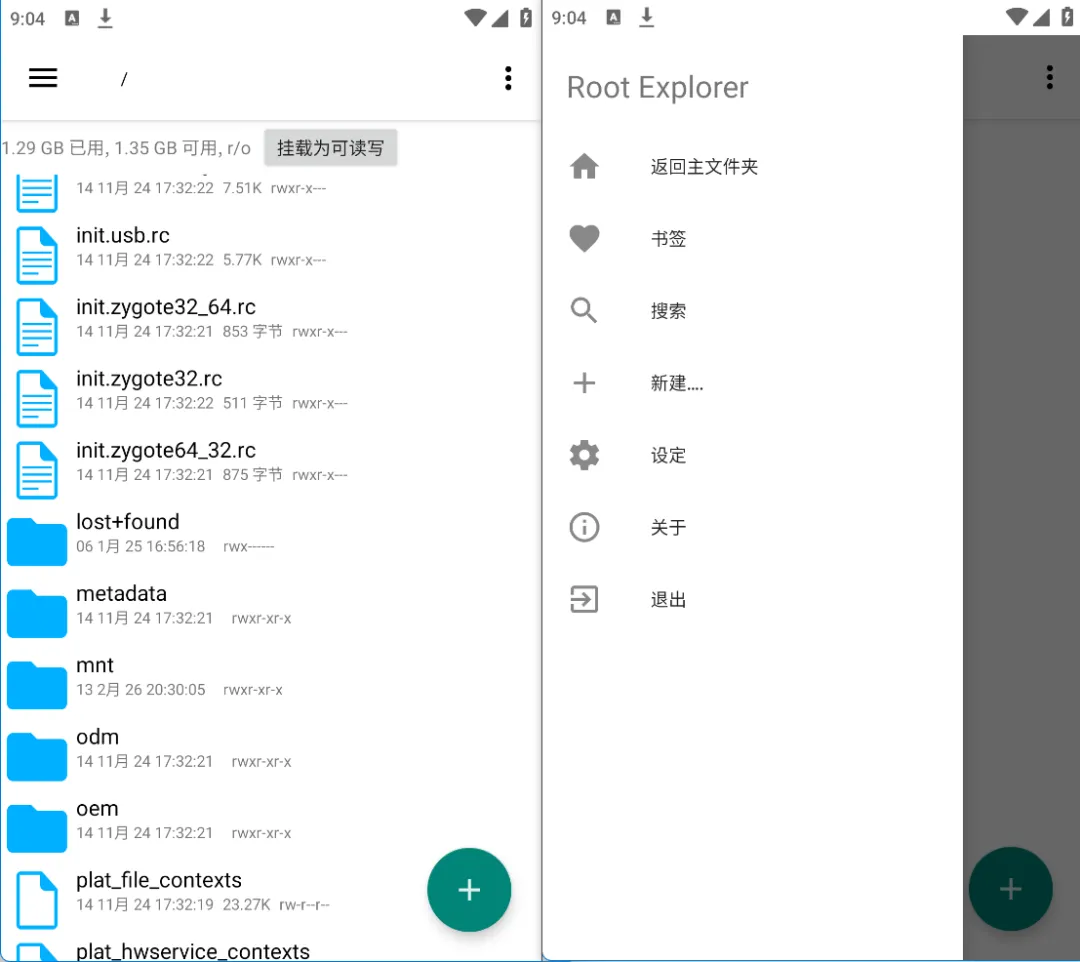Open 关于 about entry
1080x962 pixels.
(x=668, y=528)
